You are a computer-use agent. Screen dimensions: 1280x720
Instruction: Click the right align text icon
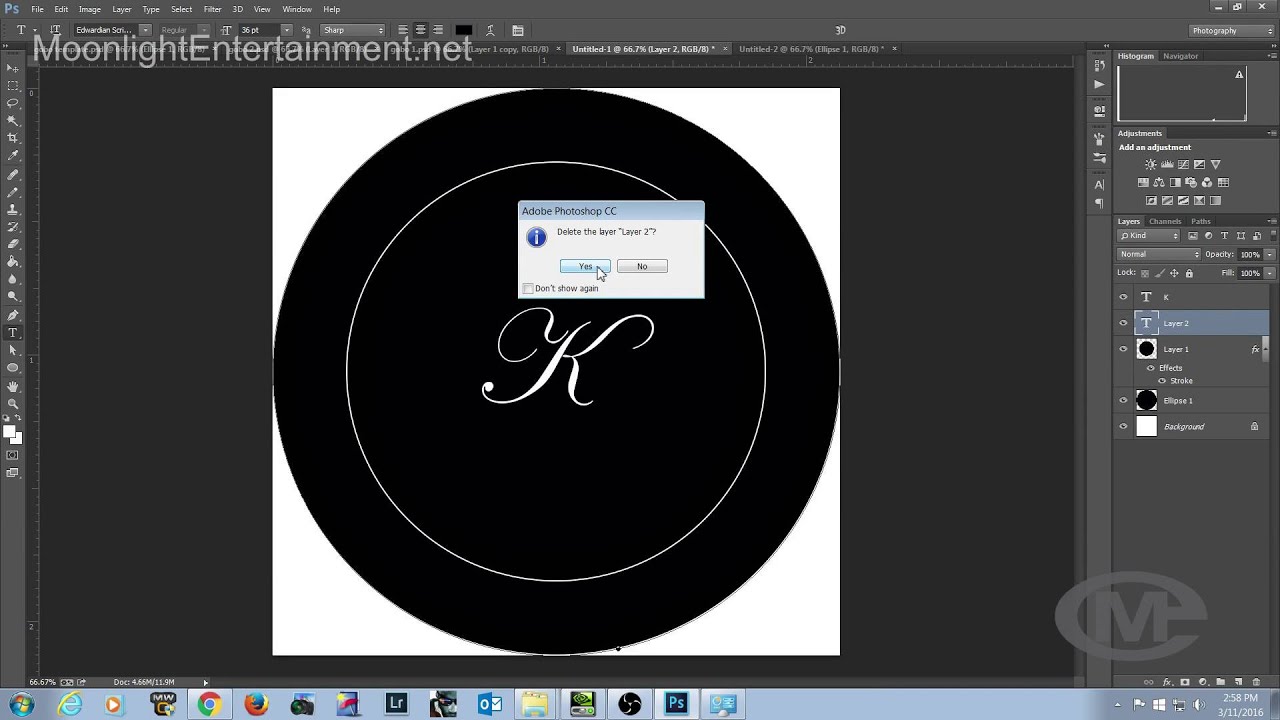[x=438, y=30]
